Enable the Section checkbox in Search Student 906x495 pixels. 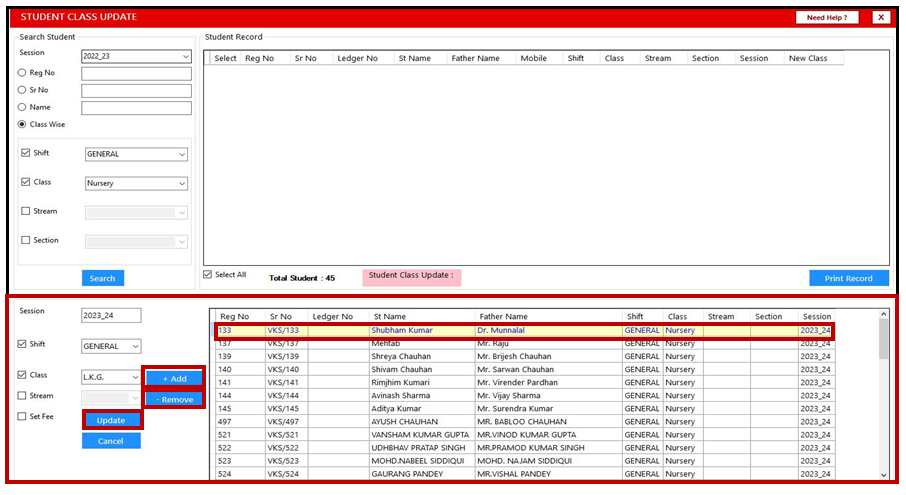coord(25,240)
